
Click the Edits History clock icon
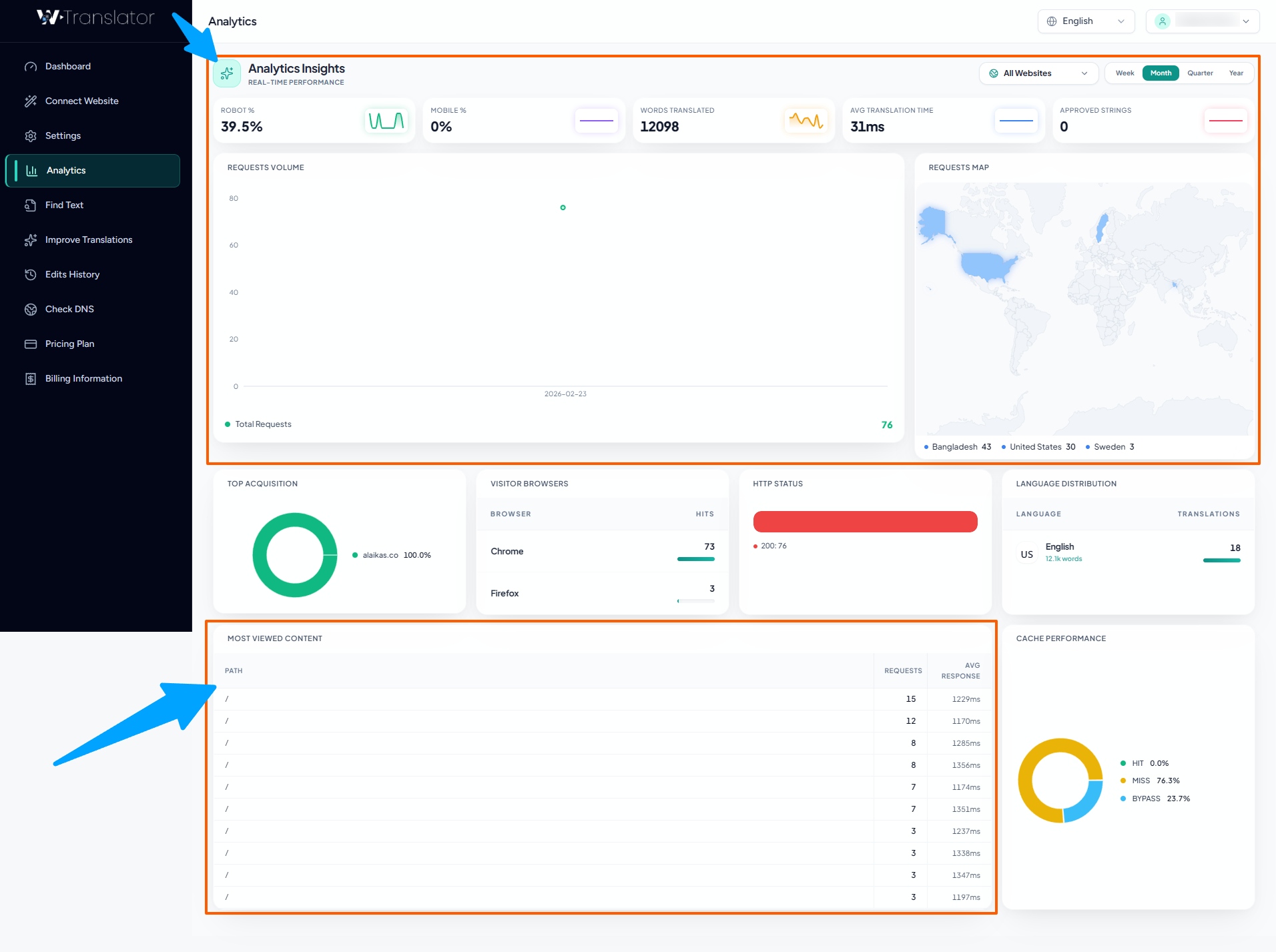[31, 274]
